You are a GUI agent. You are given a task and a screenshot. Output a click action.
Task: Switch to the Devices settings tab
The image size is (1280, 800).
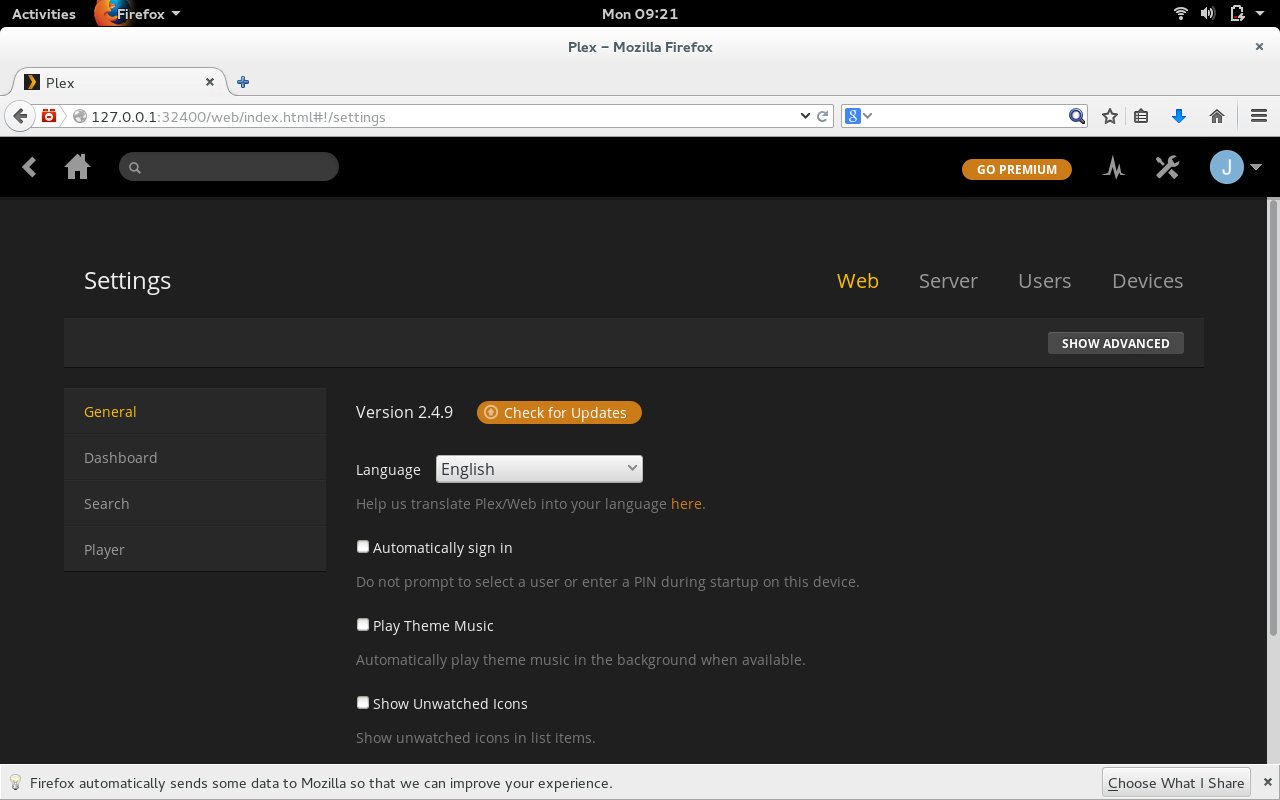pos(1147,281)
